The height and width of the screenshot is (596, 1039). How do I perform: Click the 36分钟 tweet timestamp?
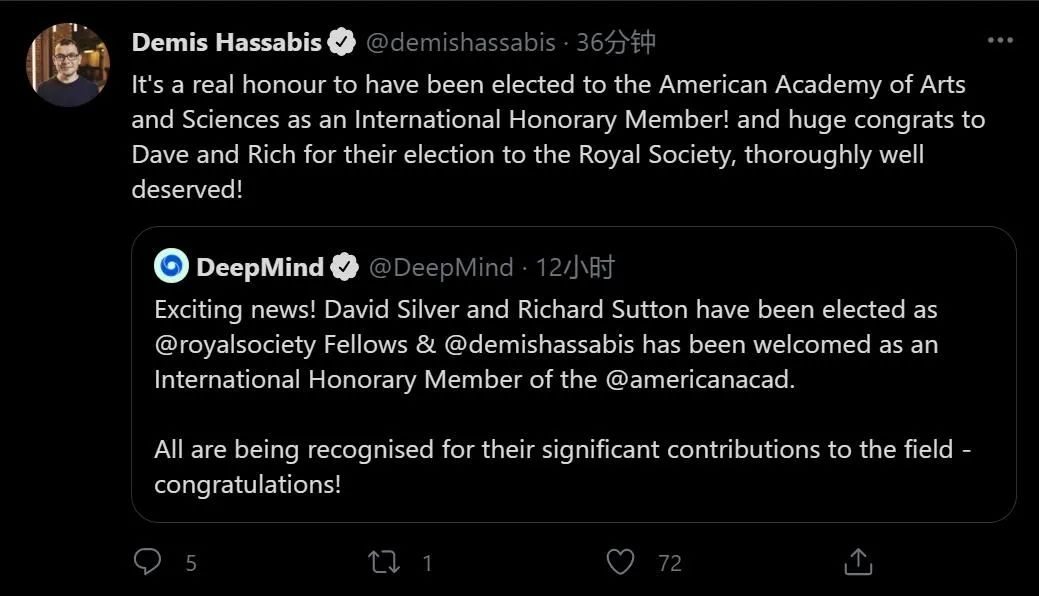tap(616, 43)
